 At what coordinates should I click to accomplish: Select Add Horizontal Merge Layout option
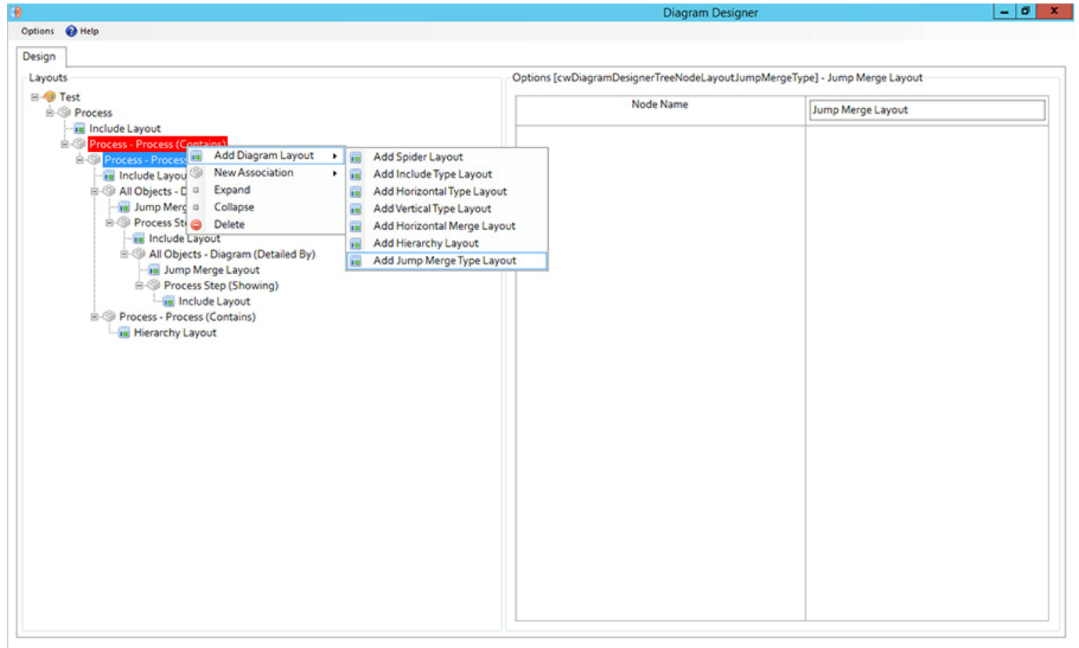[x=444, y=226]
